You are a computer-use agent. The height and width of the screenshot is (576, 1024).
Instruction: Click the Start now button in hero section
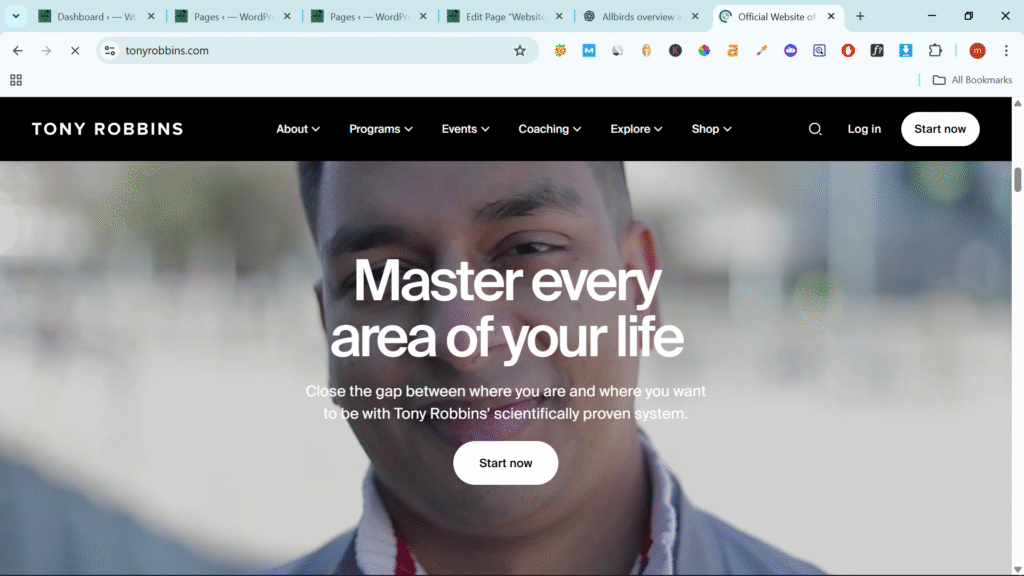point(505,463)
